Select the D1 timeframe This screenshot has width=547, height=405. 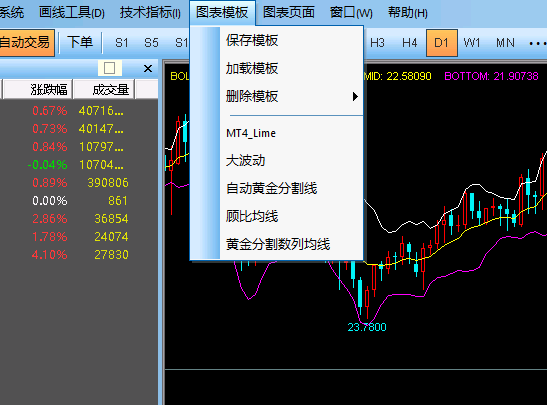point(441,43)
